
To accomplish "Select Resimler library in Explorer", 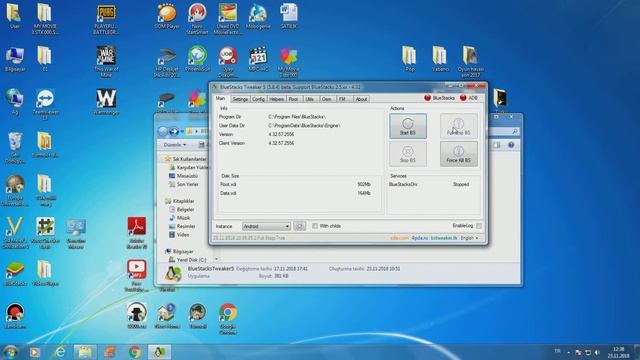I will point(182,226).
